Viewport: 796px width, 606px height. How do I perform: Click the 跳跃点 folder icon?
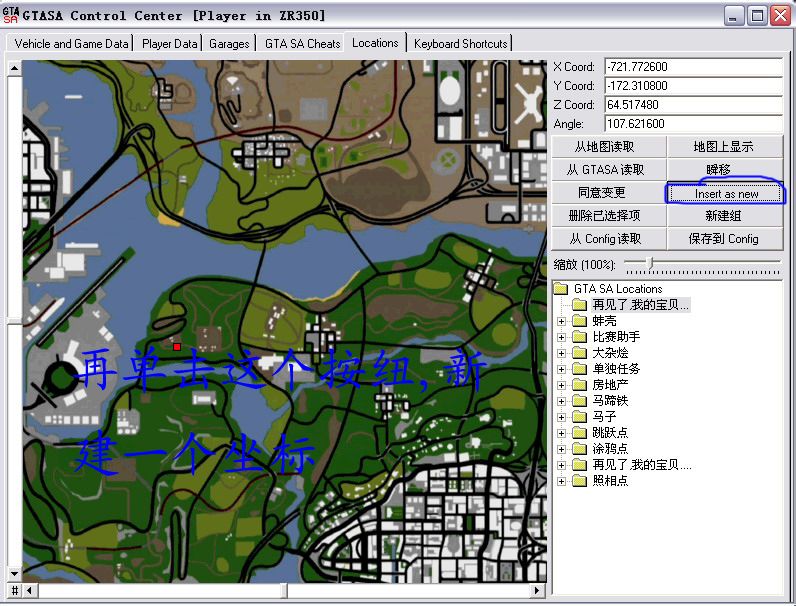pyautogui.click(x=579, y=433)
